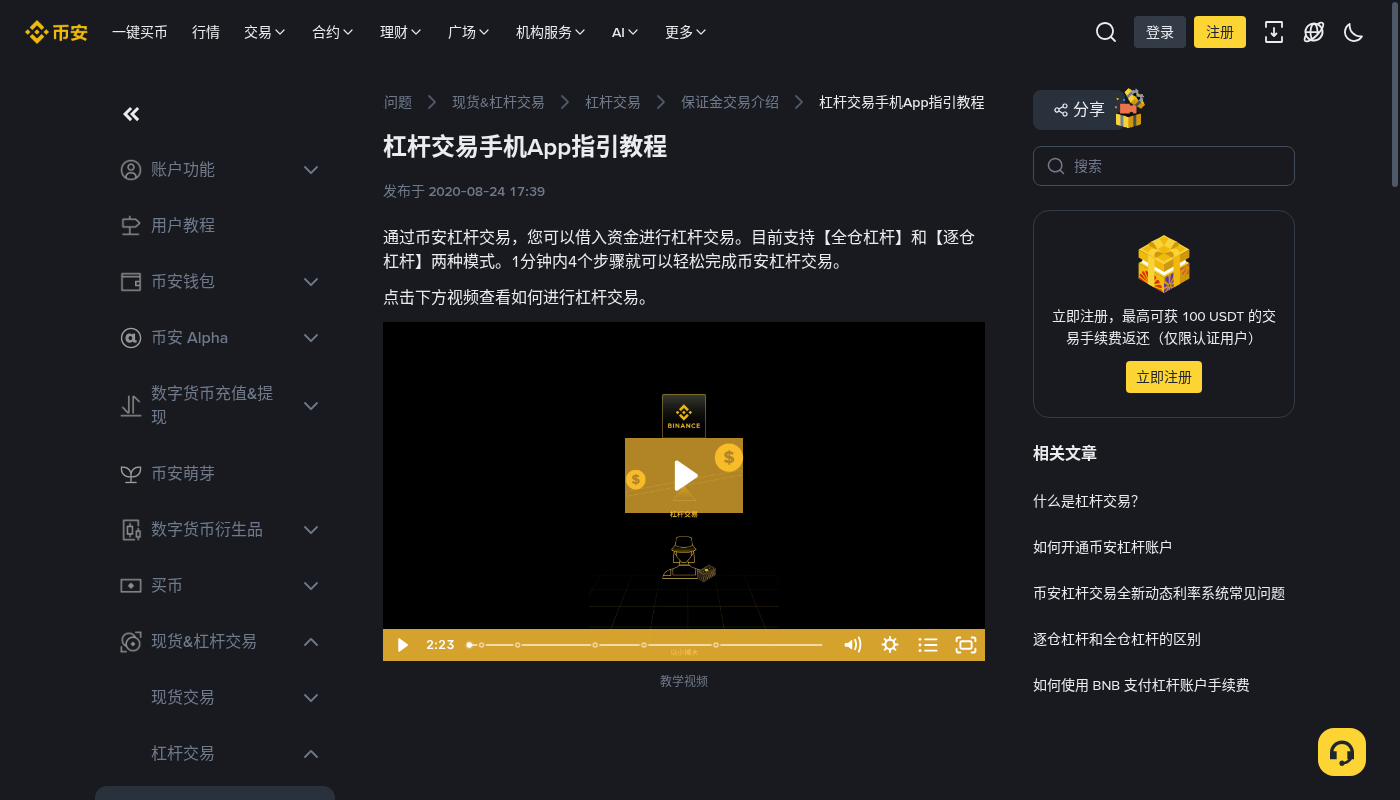
Task: Play the video from control bar
Action: (x=403, y=645)
